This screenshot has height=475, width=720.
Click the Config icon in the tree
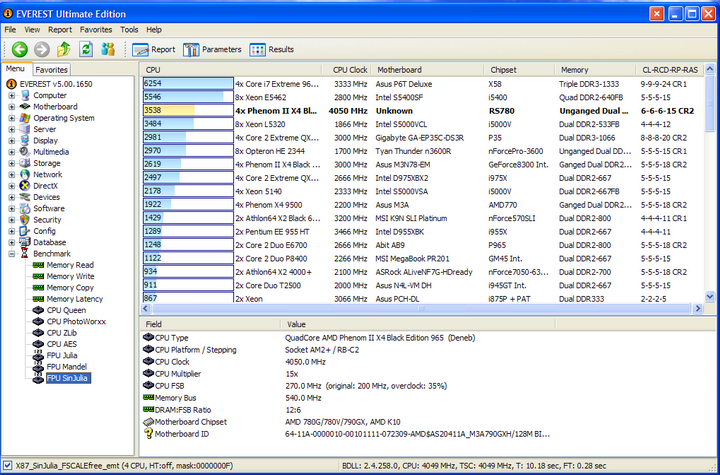click(25, 231)
